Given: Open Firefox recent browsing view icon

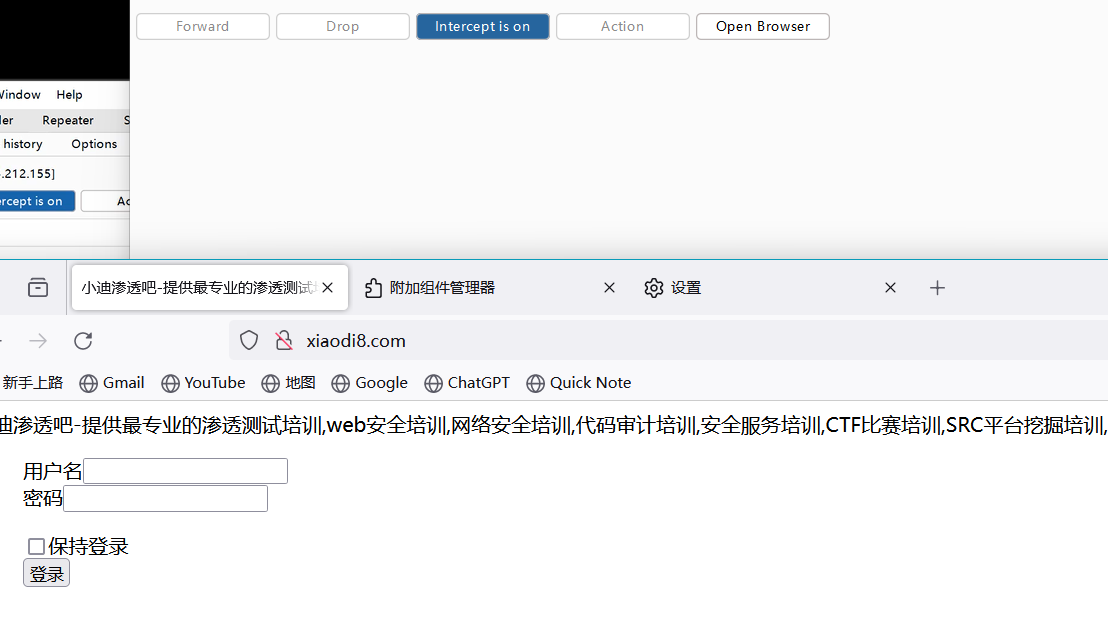Looking at the screenshot, I should (38, 288).
